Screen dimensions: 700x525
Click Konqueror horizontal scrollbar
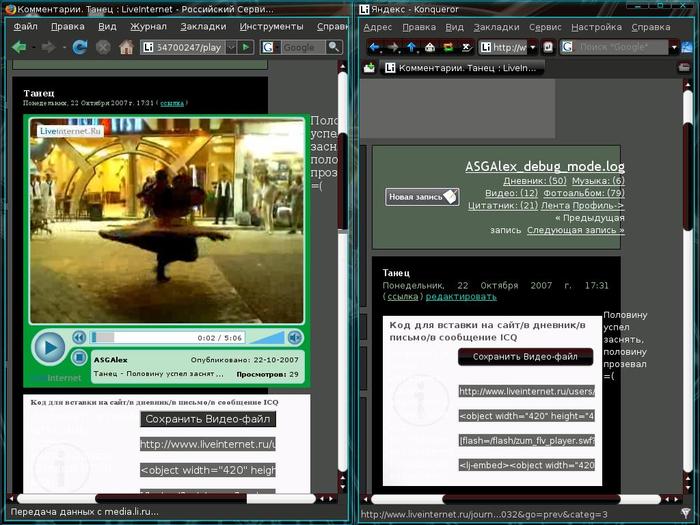point(522,499)
